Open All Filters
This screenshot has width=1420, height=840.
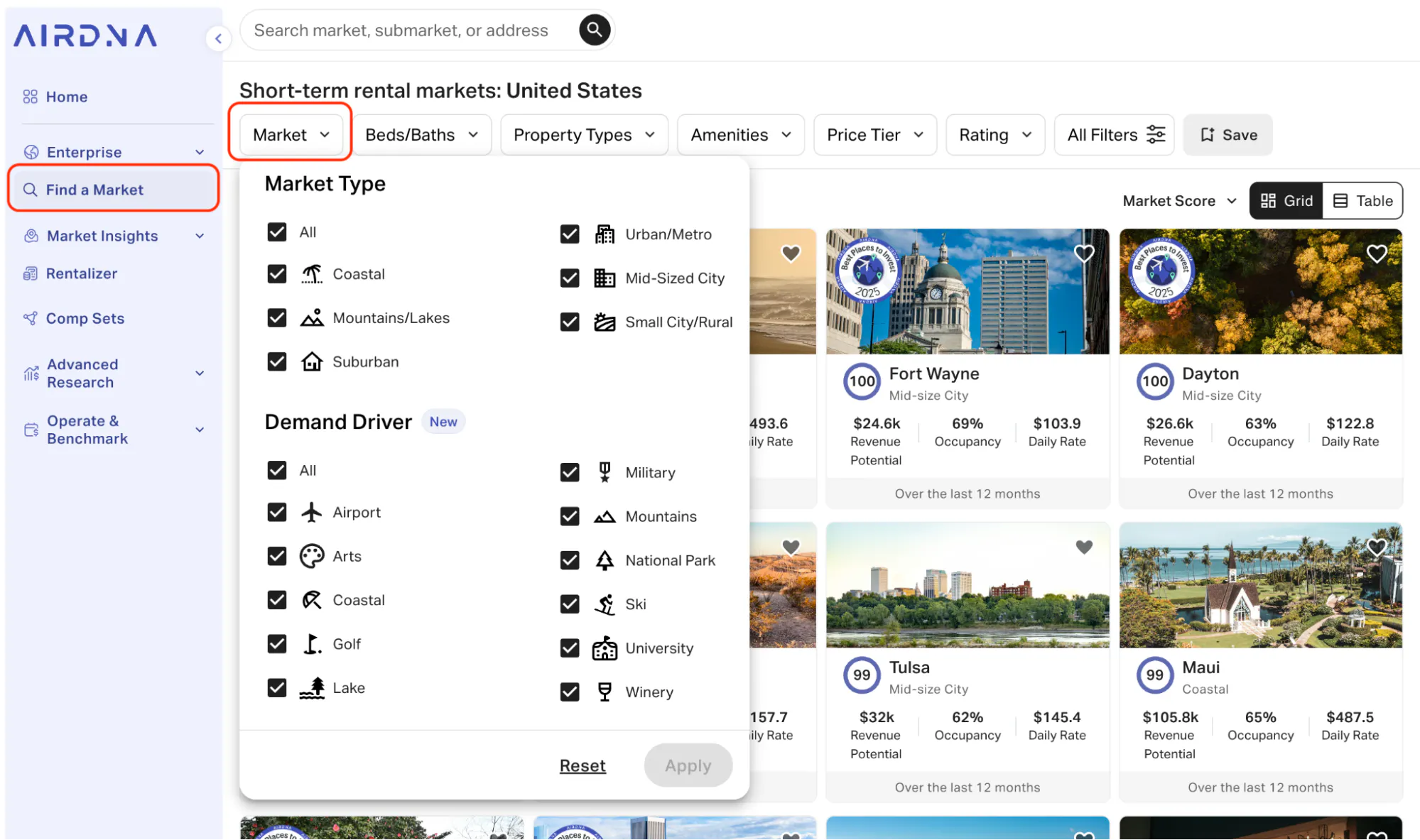pos(1115,135)
